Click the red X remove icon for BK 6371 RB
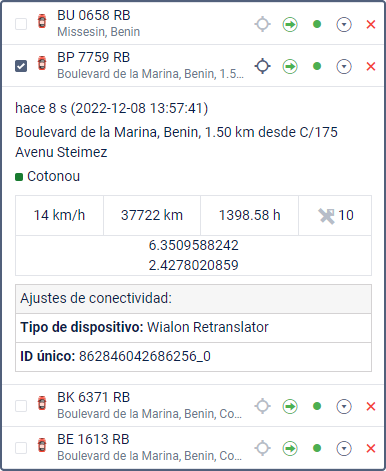 (371, 406)
